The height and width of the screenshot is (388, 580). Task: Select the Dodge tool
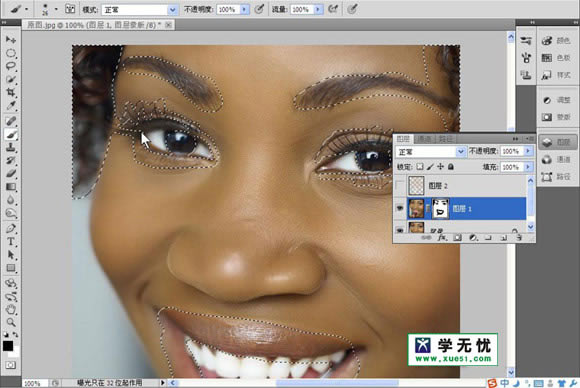click(11, 213)
